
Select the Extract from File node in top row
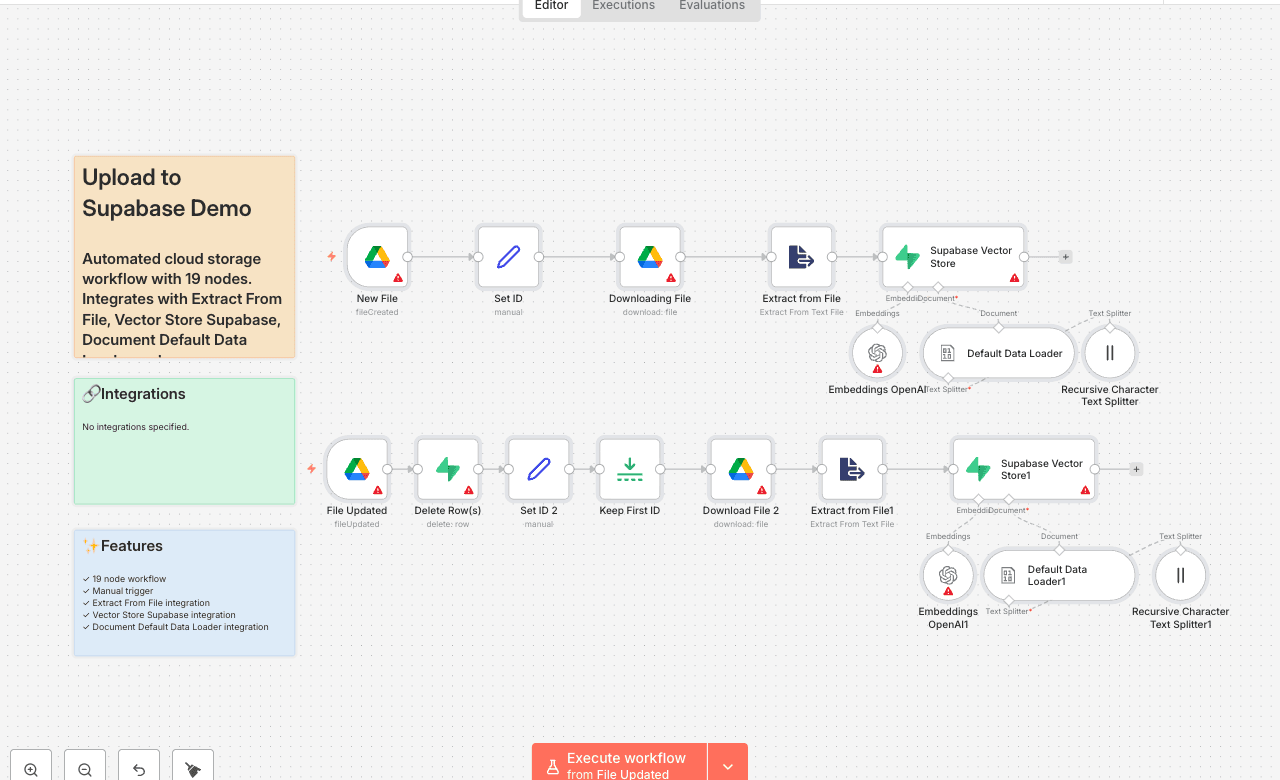[x=801, y=257]
